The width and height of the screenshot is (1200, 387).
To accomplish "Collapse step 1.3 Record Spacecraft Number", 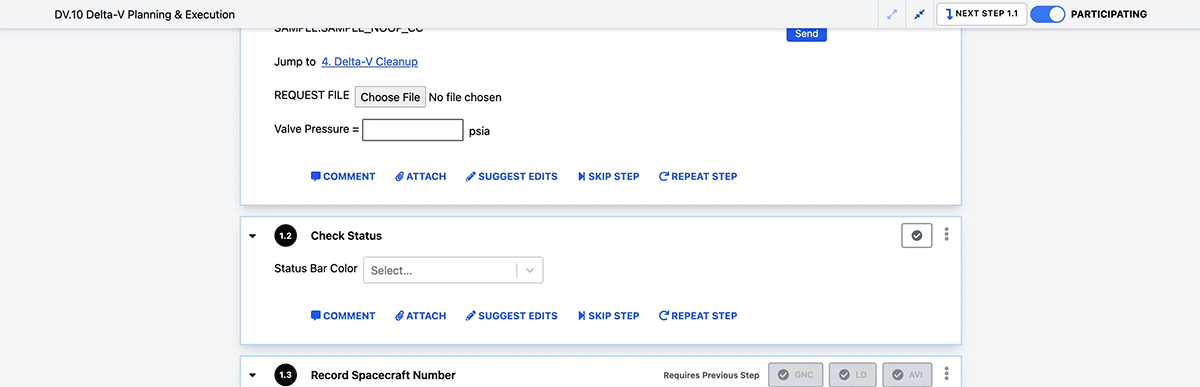I will [x=253, y=375].
